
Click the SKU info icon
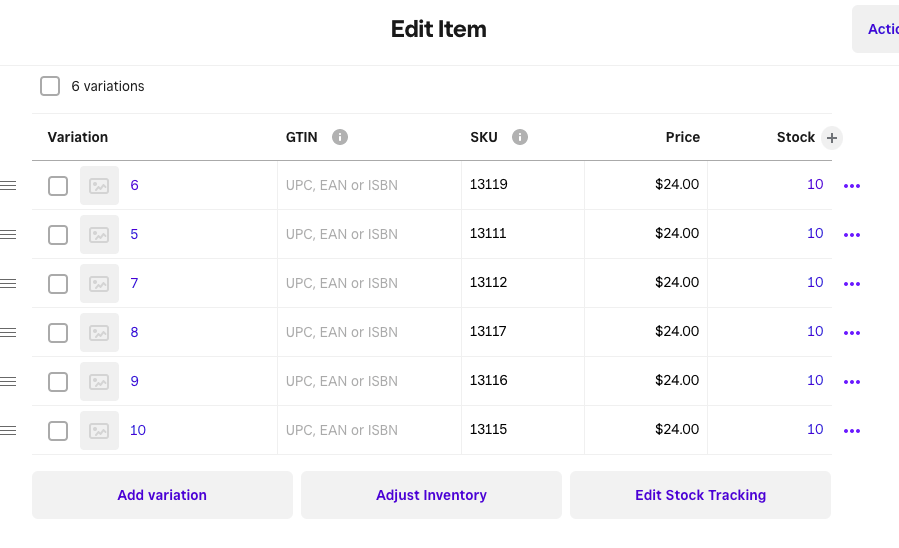point(520,138)
